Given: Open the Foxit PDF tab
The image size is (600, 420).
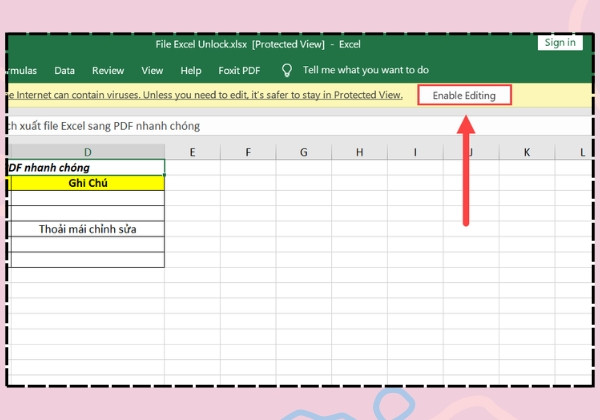Looking at the screenshot, I should [x=239, y=70].
